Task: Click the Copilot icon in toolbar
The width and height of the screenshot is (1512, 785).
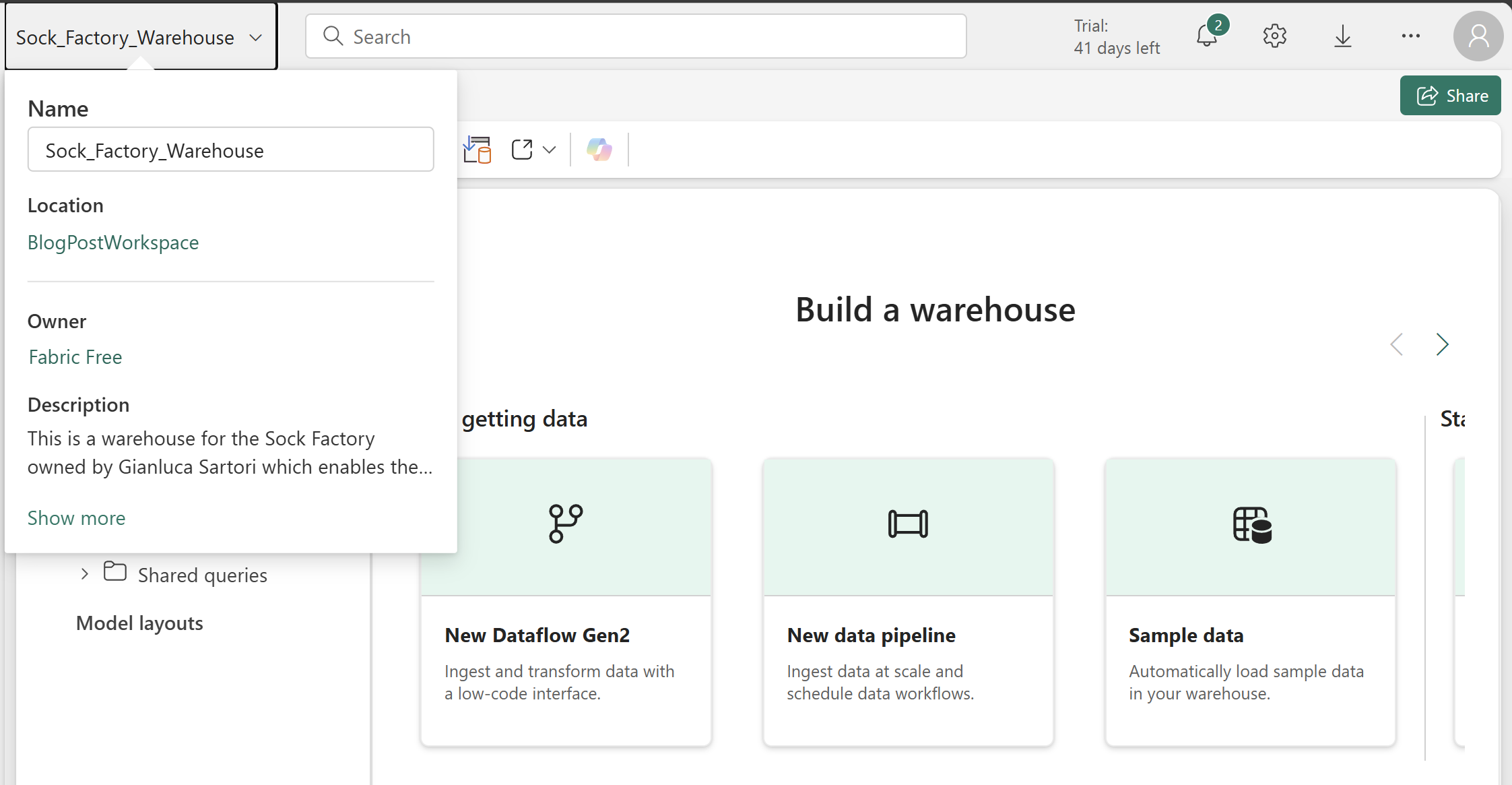Action: click(x=599, y=149)
